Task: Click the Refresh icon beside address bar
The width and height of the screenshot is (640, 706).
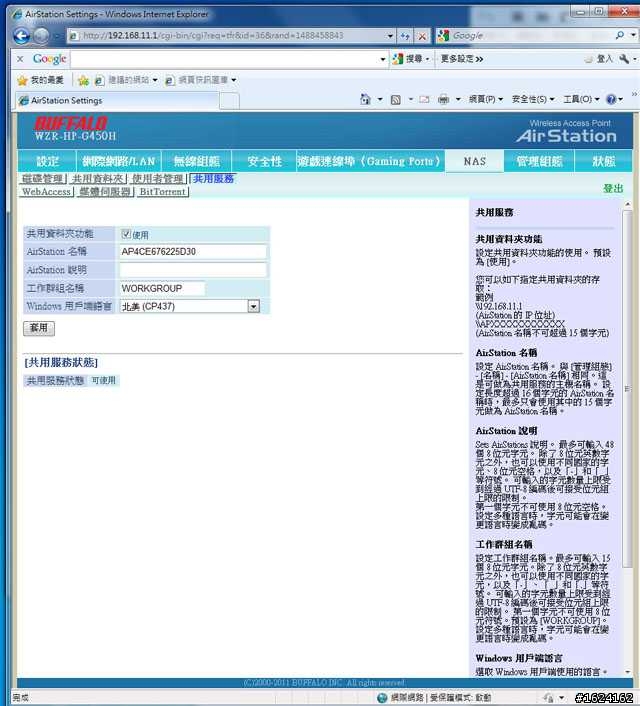Action: click(405, 36)
